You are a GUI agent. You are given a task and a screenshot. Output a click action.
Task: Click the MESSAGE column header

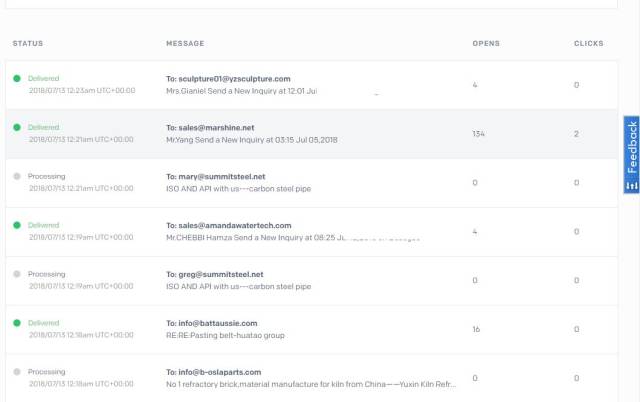click(x=185, y=44)
